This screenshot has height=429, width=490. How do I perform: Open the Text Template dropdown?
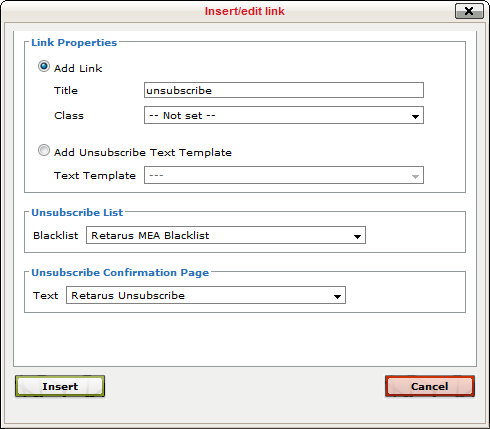284,175
